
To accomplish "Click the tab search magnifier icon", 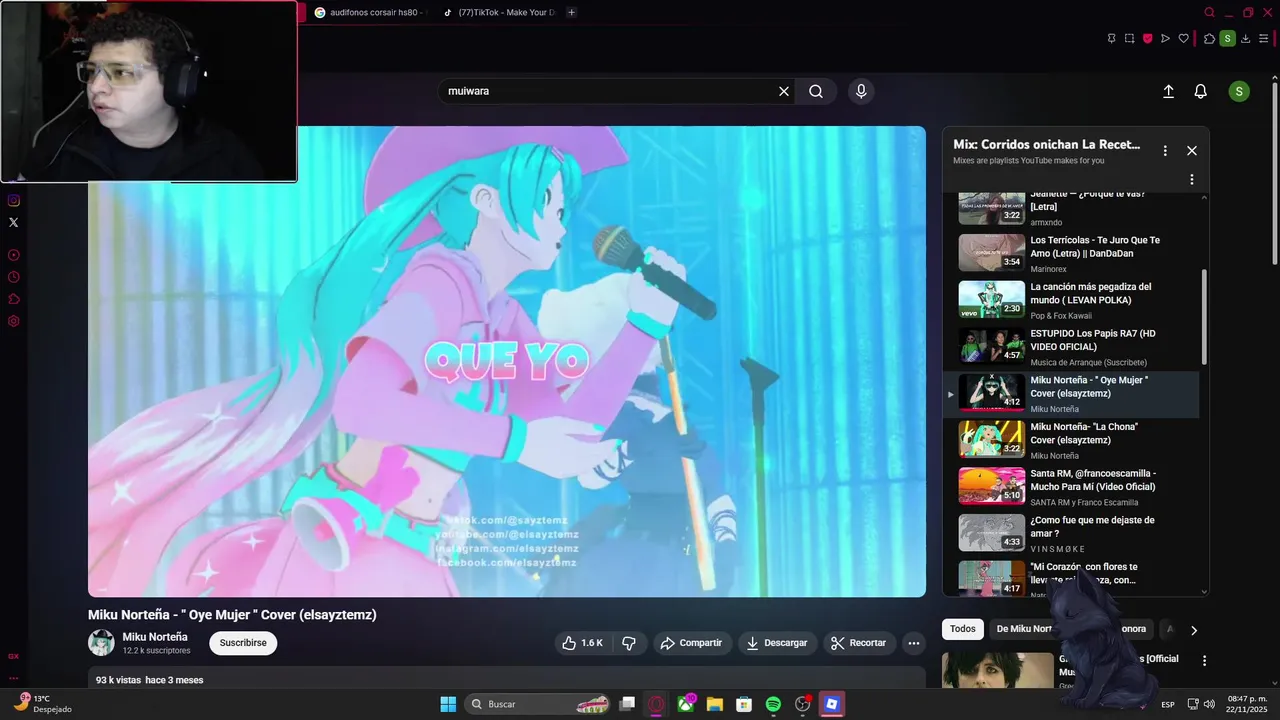I will pos(1209,13).
